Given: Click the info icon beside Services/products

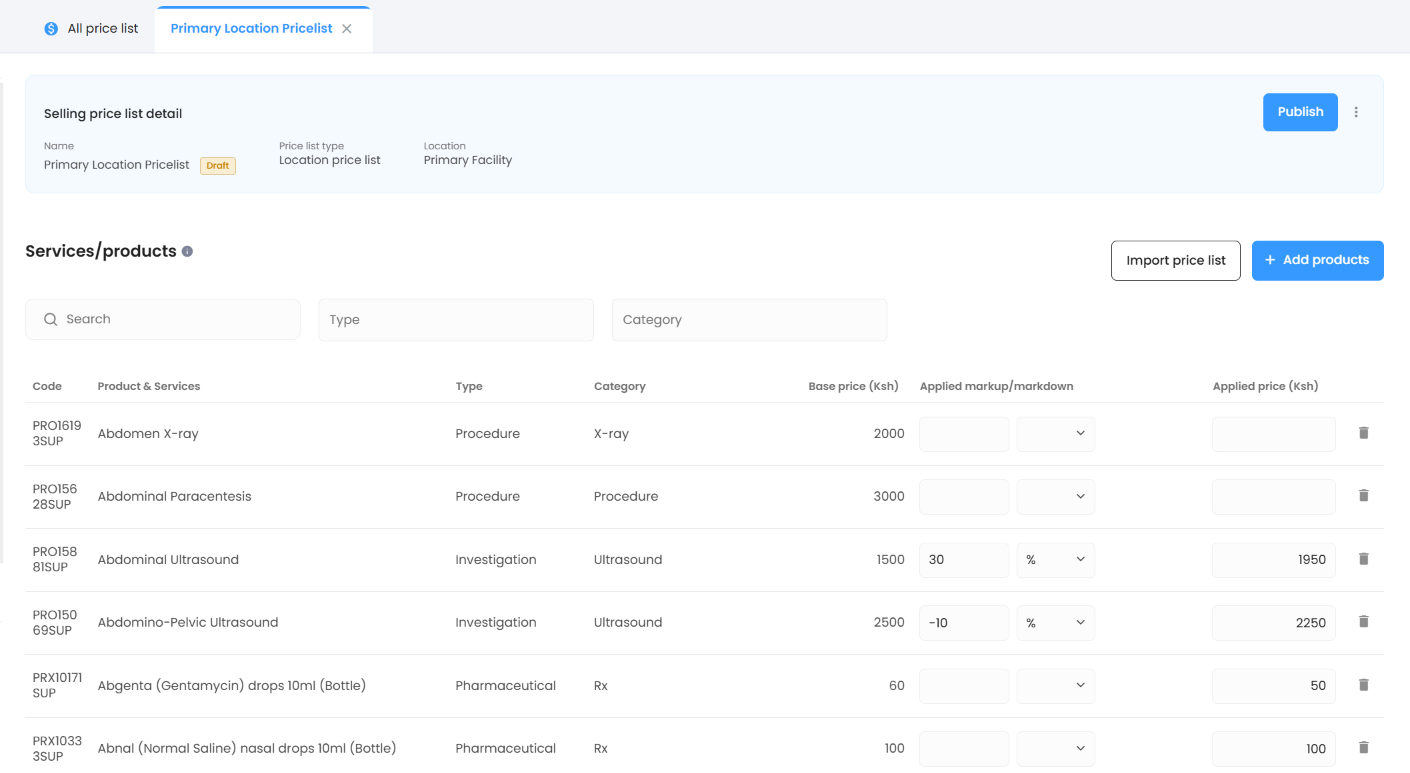Looking at the screenshot, I should tap(187, 252).
